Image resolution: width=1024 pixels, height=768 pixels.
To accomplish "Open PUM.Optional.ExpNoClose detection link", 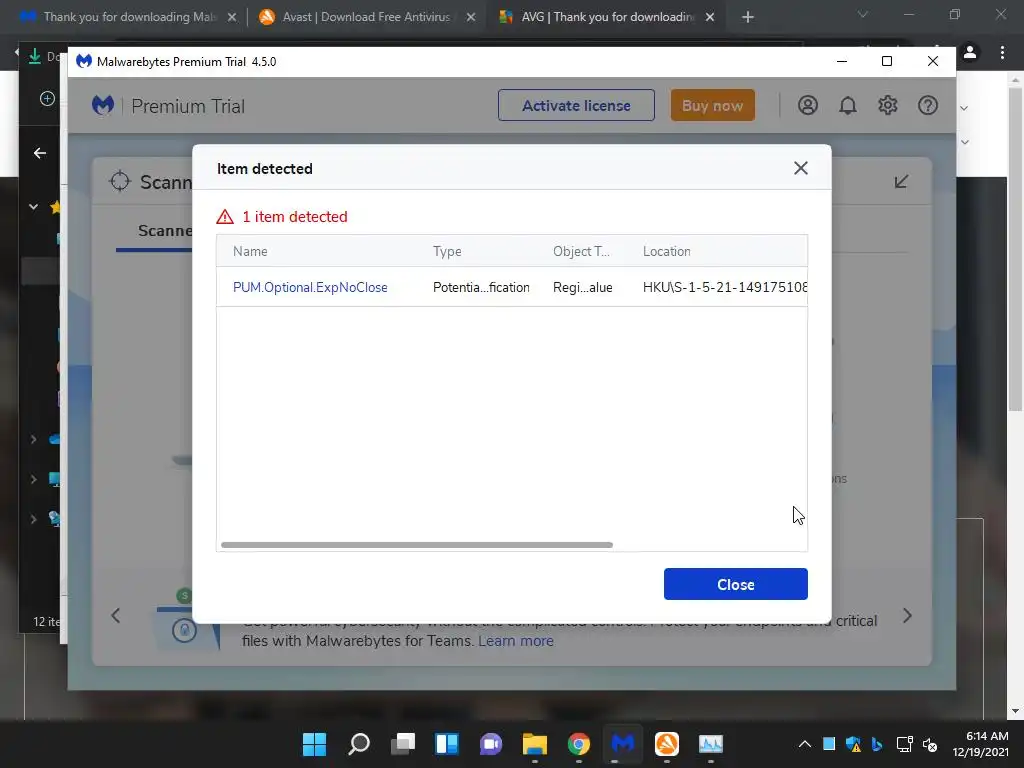I will (310, 287).
